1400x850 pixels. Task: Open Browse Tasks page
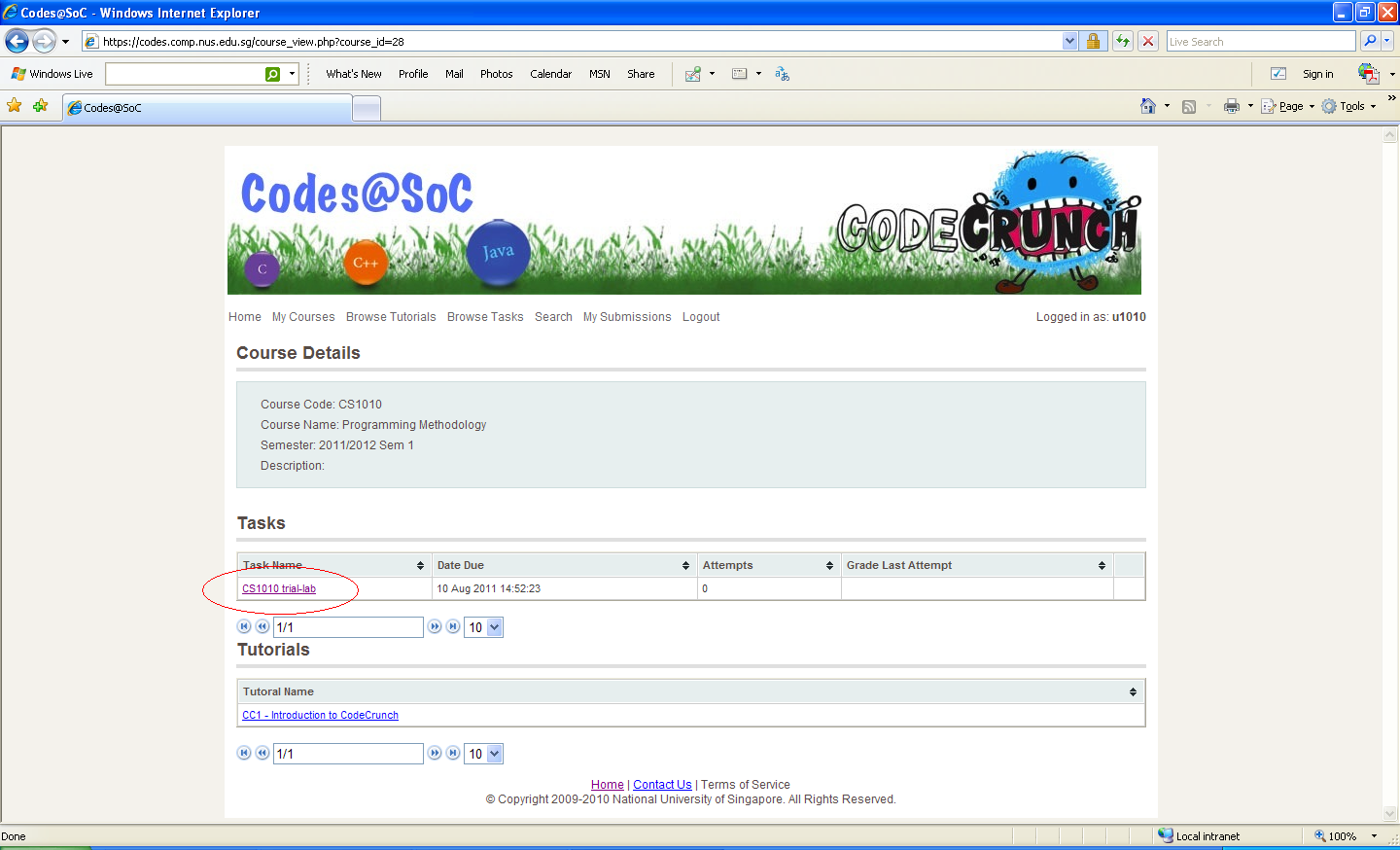tap(485, 317)
